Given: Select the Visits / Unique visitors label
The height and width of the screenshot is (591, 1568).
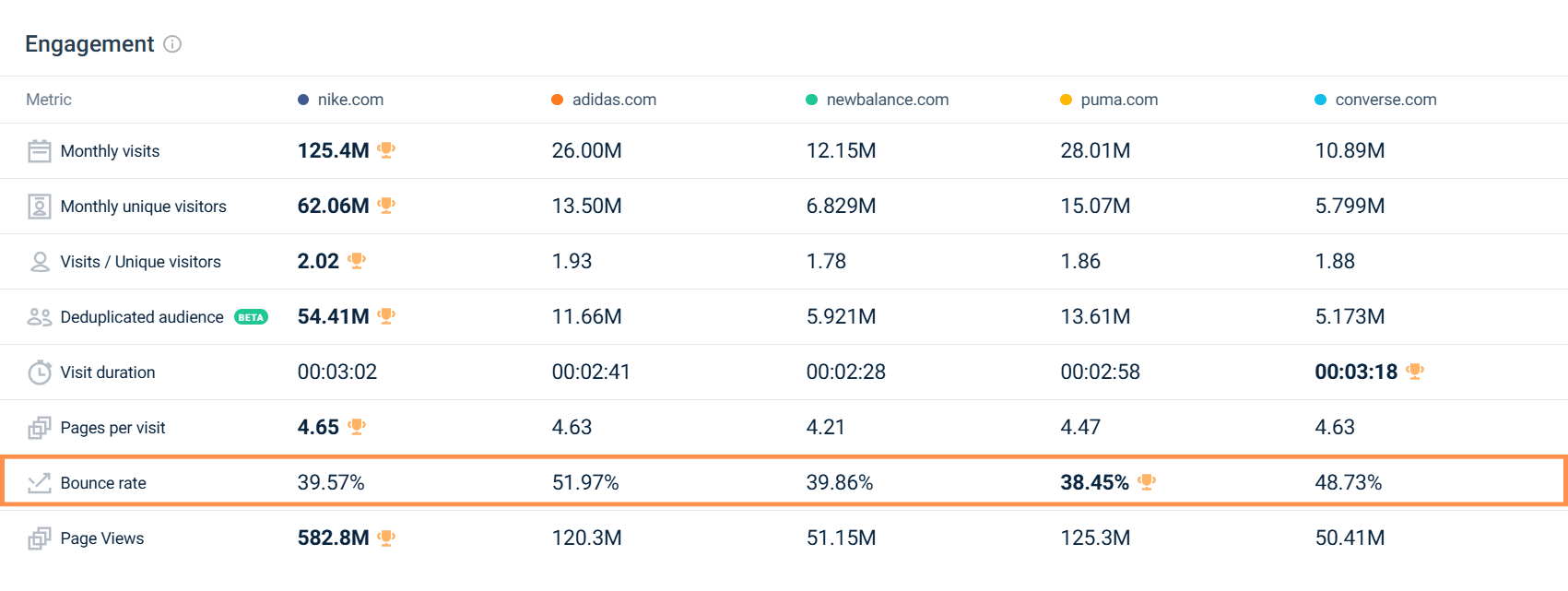Looking at the screenshot, I should point(140,262).
